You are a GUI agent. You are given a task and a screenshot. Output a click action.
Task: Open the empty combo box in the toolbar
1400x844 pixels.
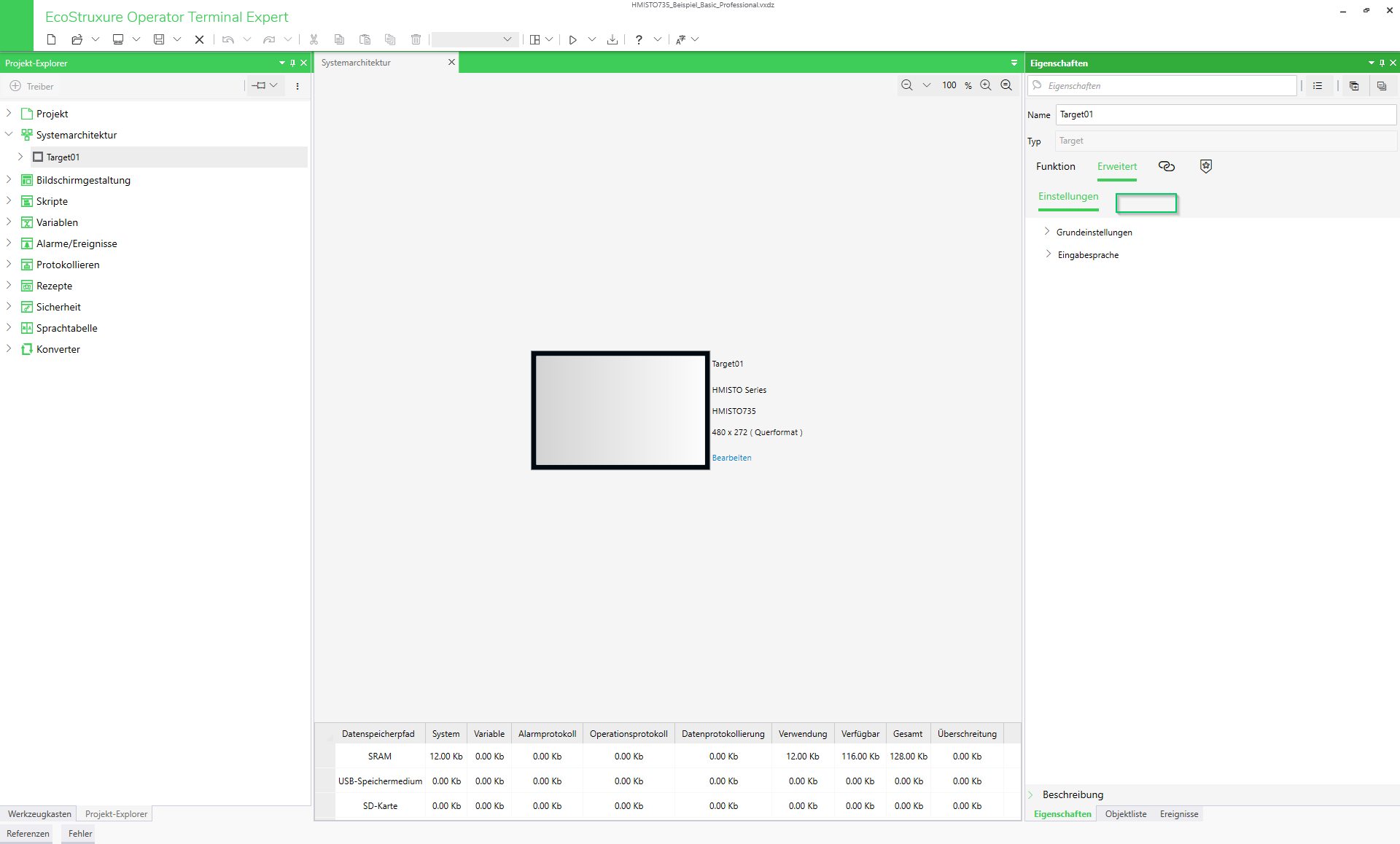[475, 39]
